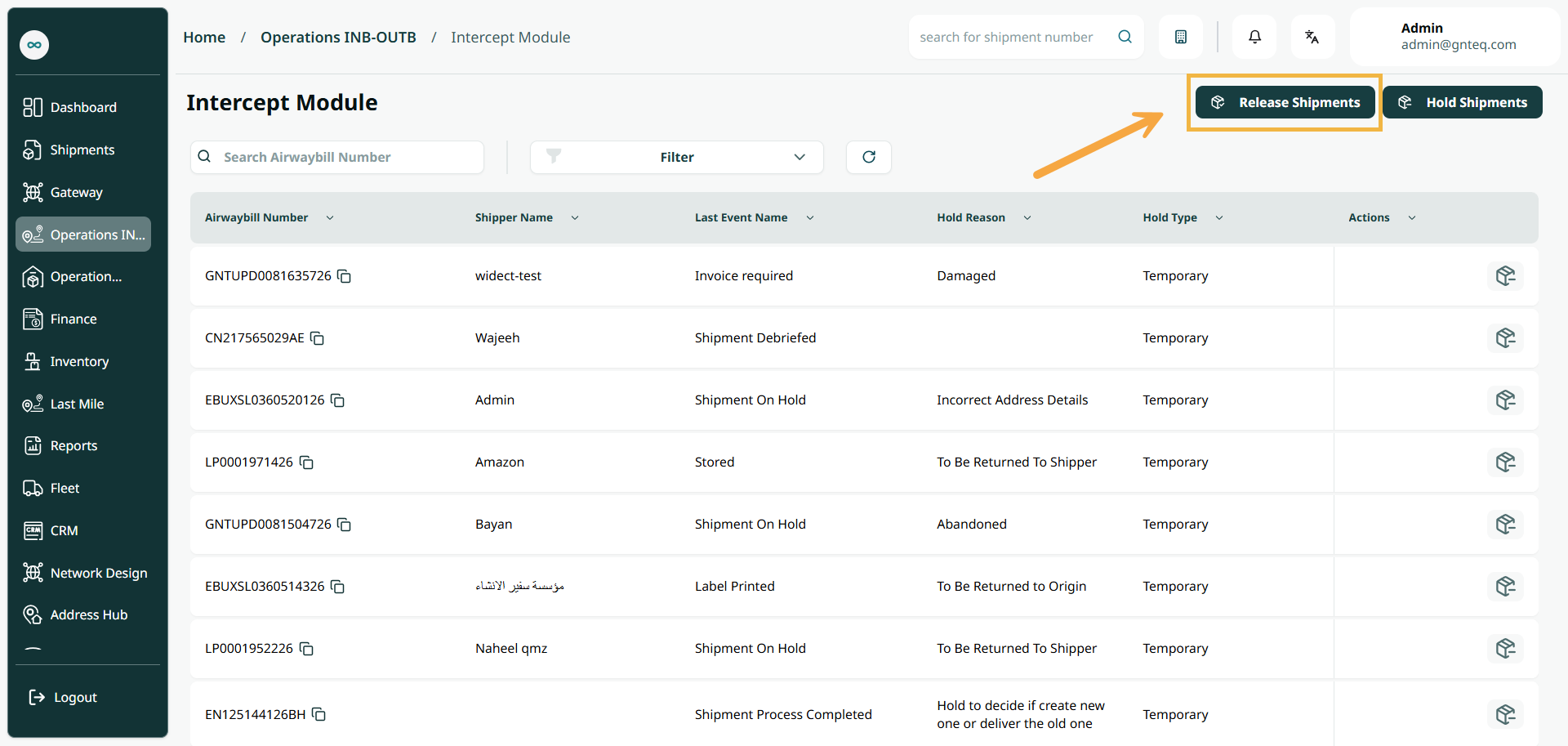Viewport: 1568px width, 746px height.
Task: Expand the Airwaybill Number column chevron
Action: (330, 218)
